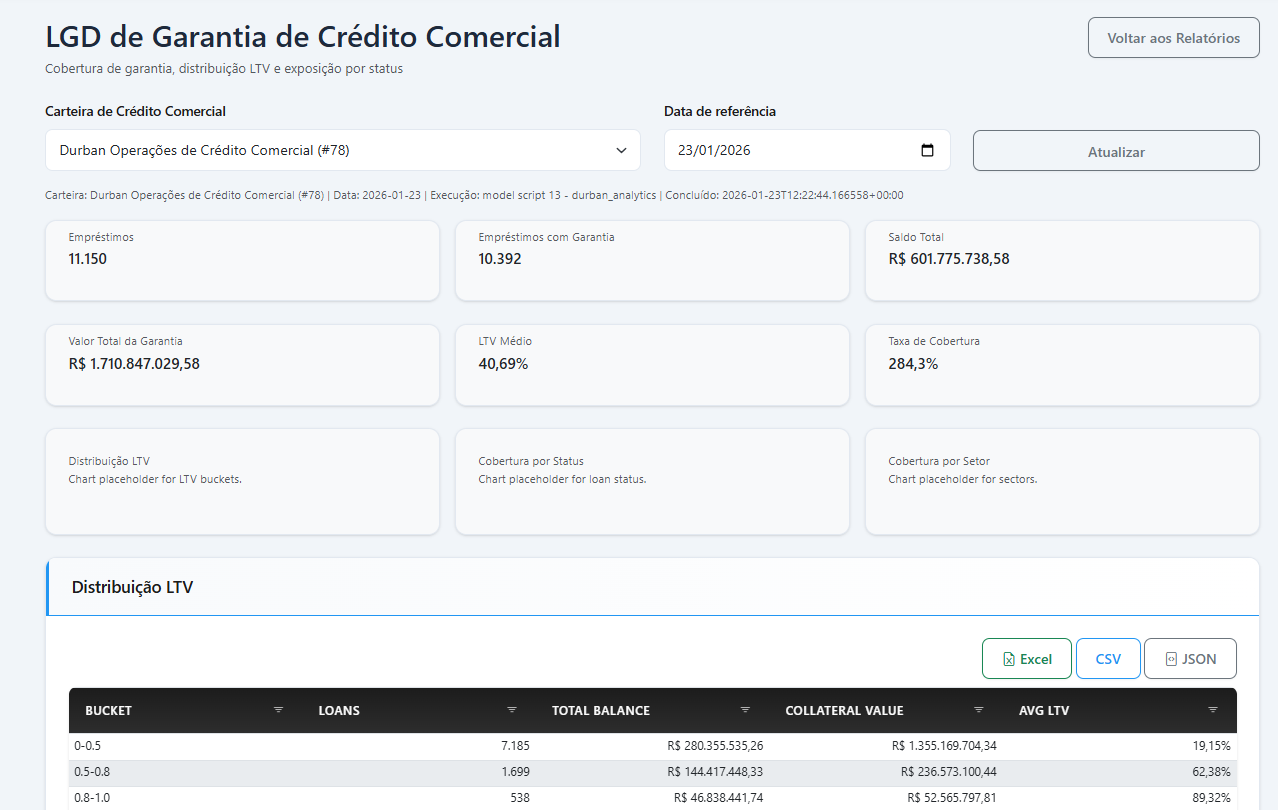Viewport: 1278px width, 810px height.
Task: Click the Excel file icon on export button
Action: (1009, 659)
